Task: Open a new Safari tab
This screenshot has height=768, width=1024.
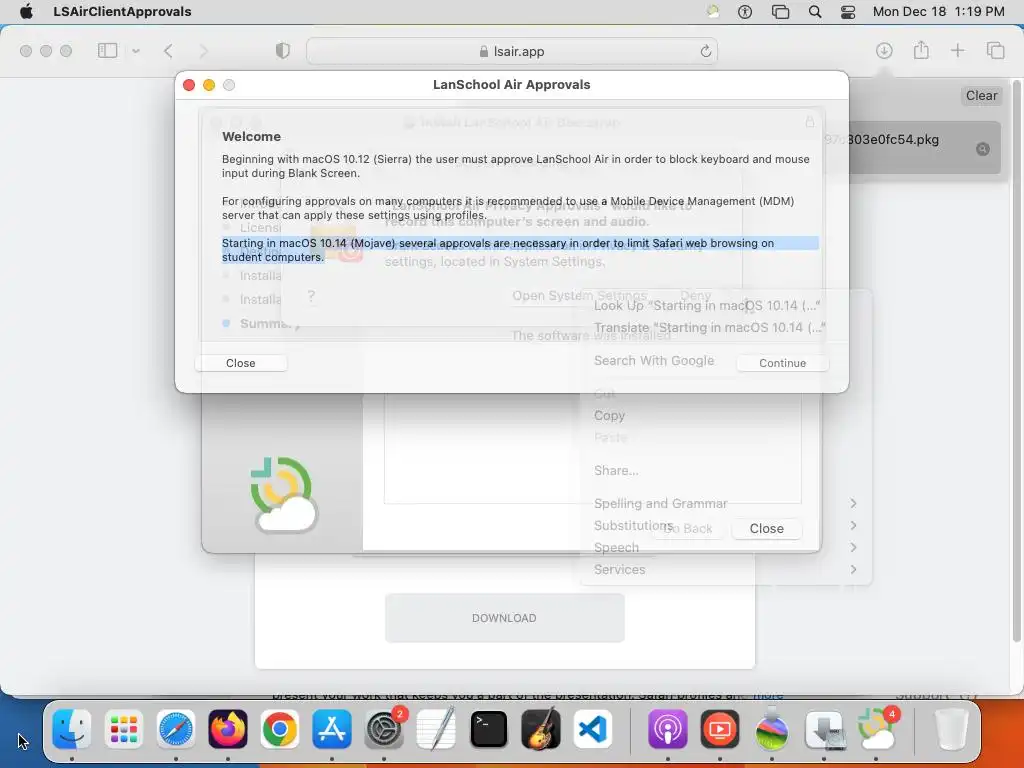Action: 957,50
